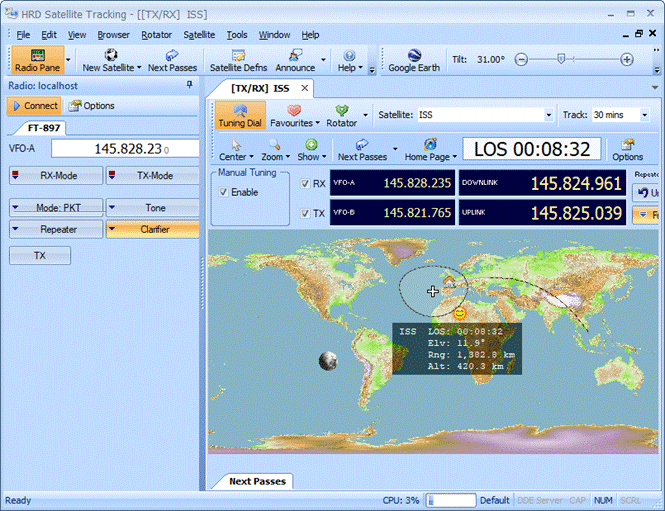Increase tilt with the plus icon
The height and width of the screenshot is (511, 665).
(627, 59)
